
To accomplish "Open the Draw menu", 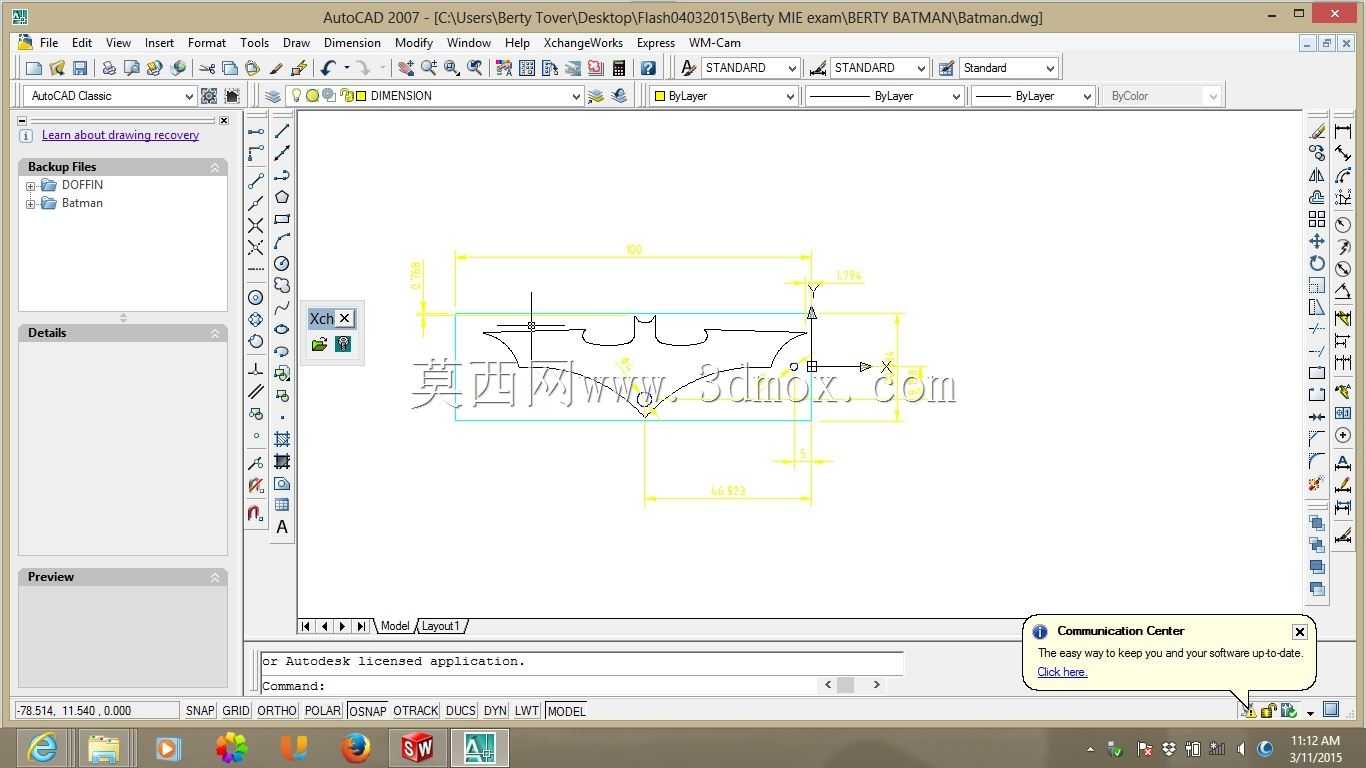I will point(296,43).
